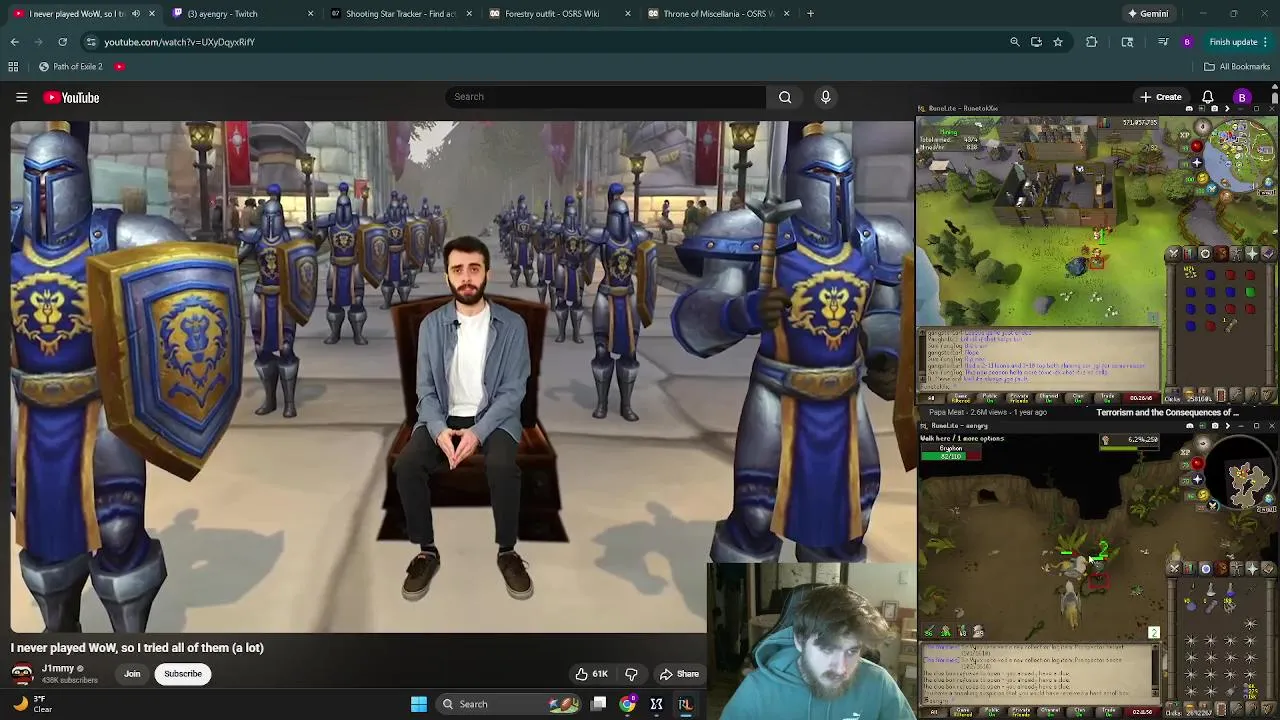Open browser media controls menu

1163,42
